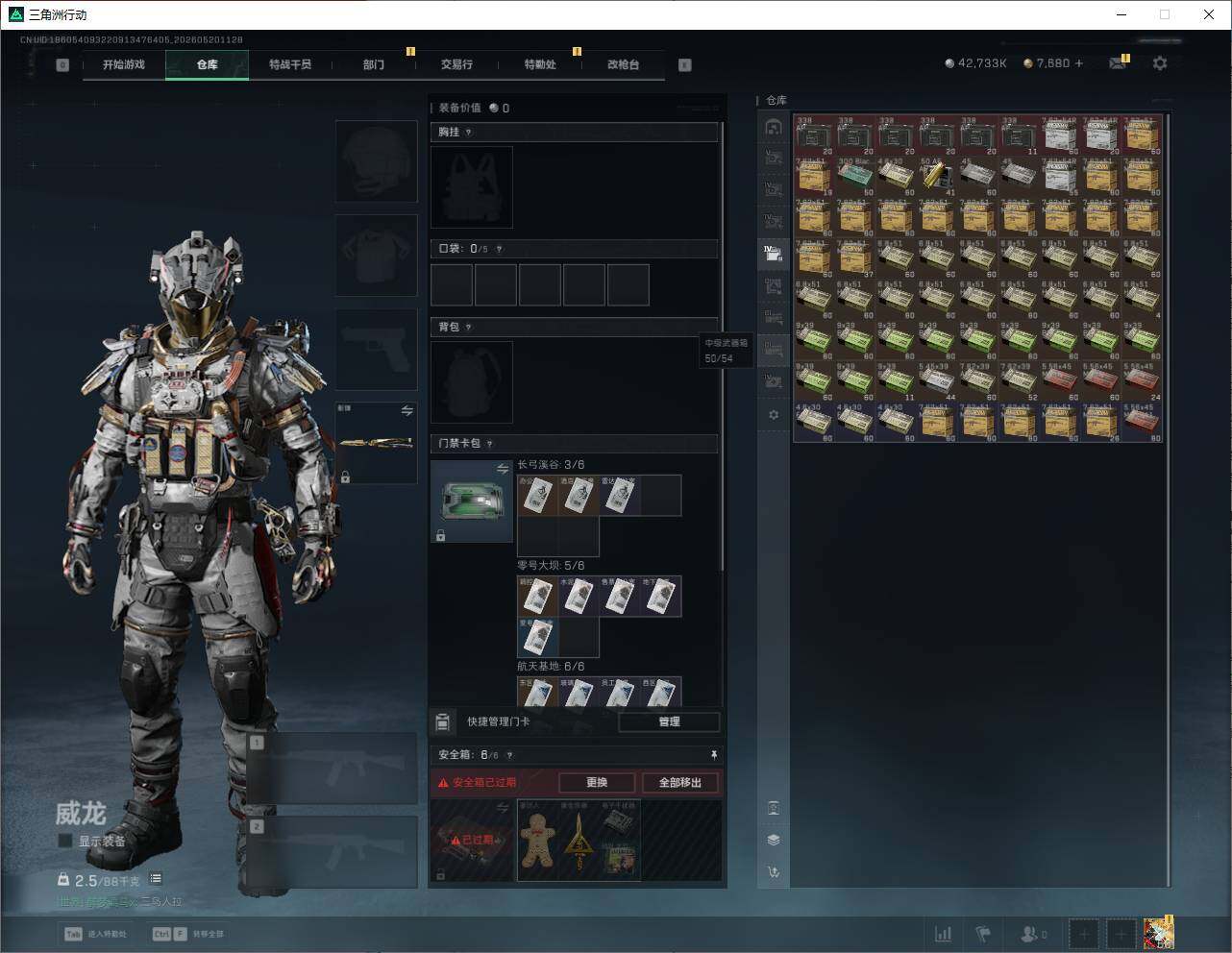Viewport: 1232px width, 953px height.
Task: Open the mail inbox icon
Action: point(1118,63)
